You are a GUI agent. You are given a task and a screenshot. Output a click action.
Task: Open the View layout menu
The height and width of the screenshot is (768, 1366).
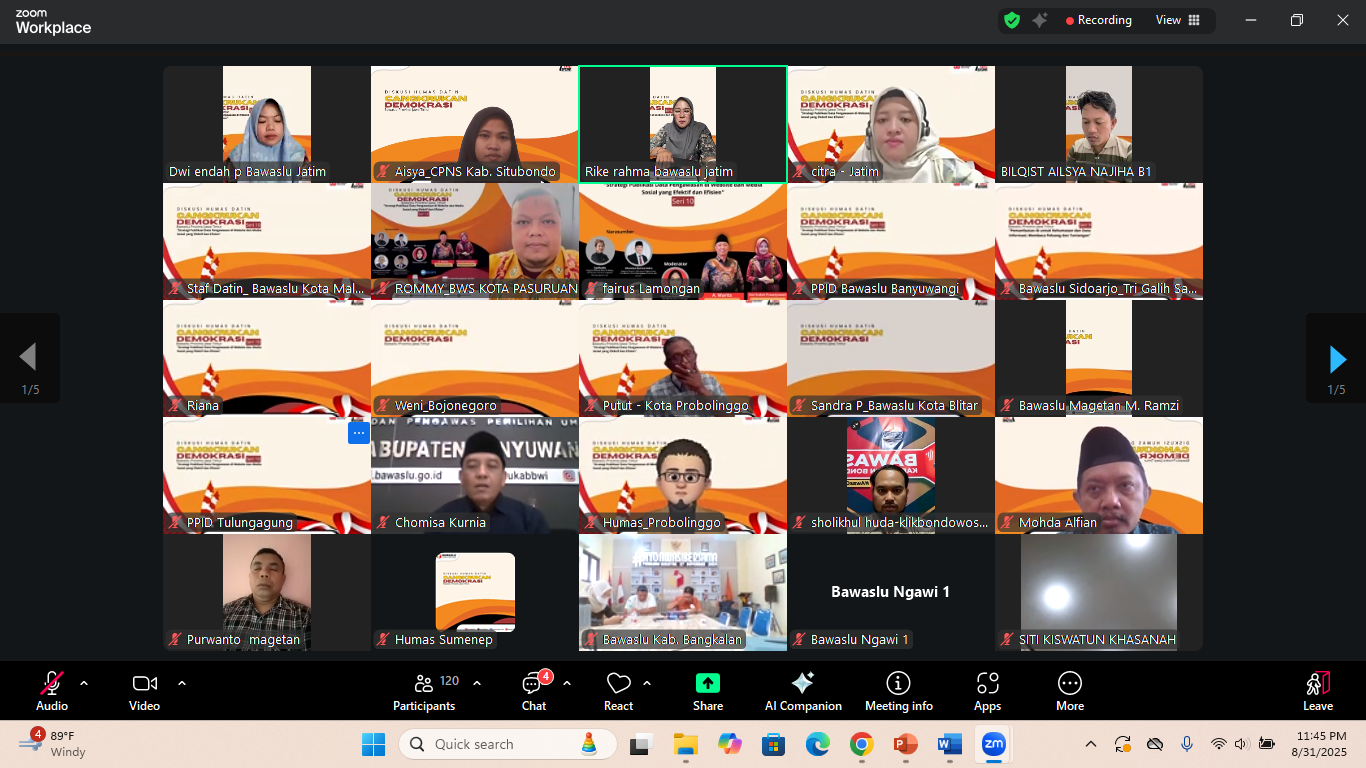1178,20
